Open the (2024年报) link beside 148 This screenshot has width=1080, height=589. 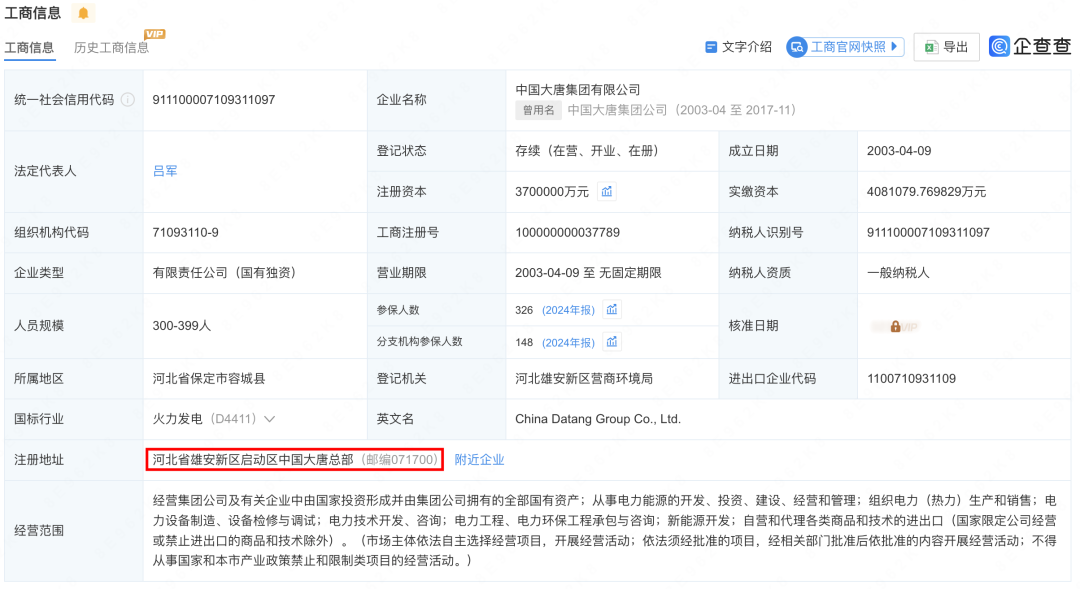coord(568,342)
